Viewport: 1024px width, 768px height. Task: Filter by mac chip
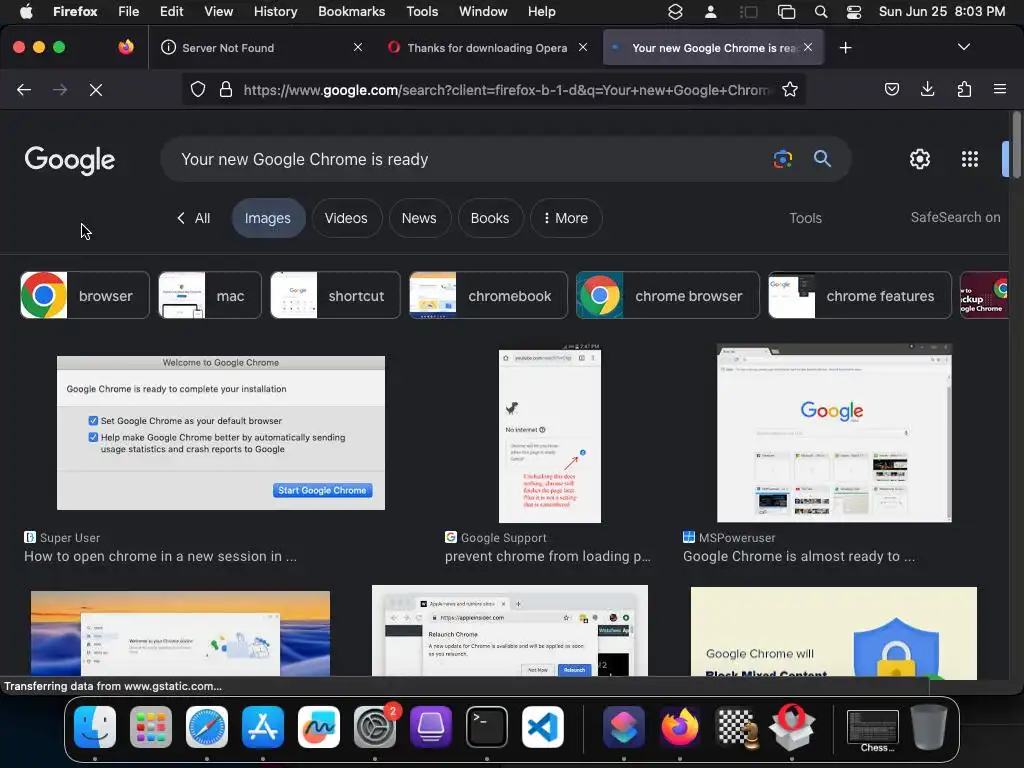click(210, 295)
